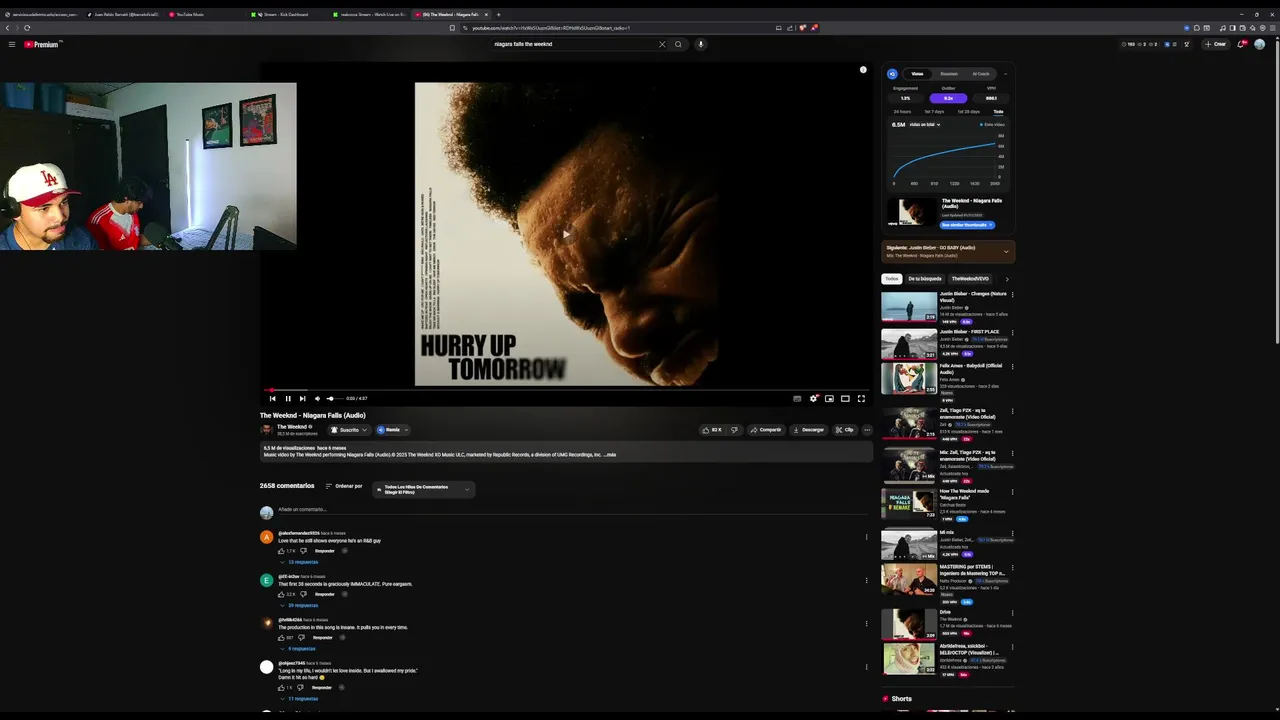
Task: Select the purple Outlier 9.2x badge
Action: point(948,98)
